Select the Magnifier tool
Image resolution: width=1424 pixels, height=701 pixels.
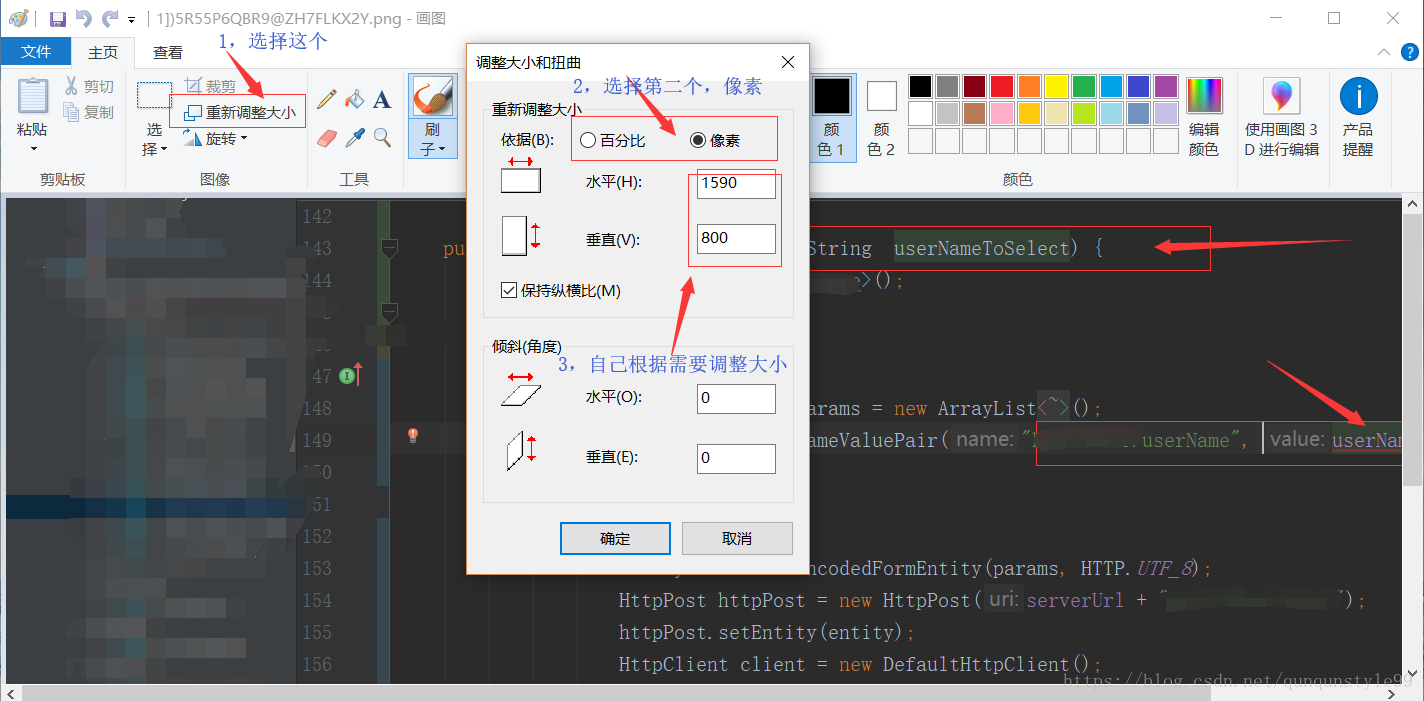coord(382,137)
